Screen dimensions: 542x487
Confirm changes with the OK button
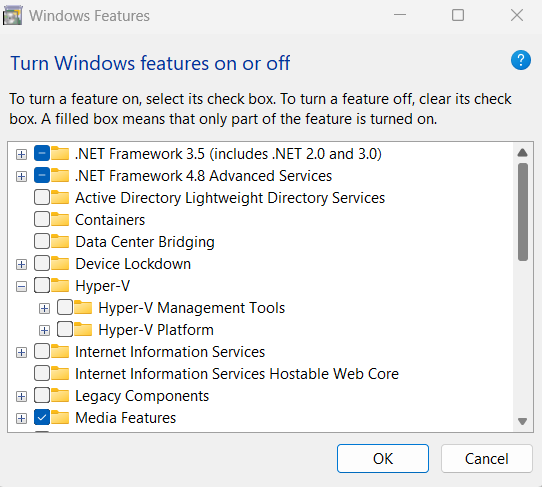pyautogui.click(x=383, y=459)
